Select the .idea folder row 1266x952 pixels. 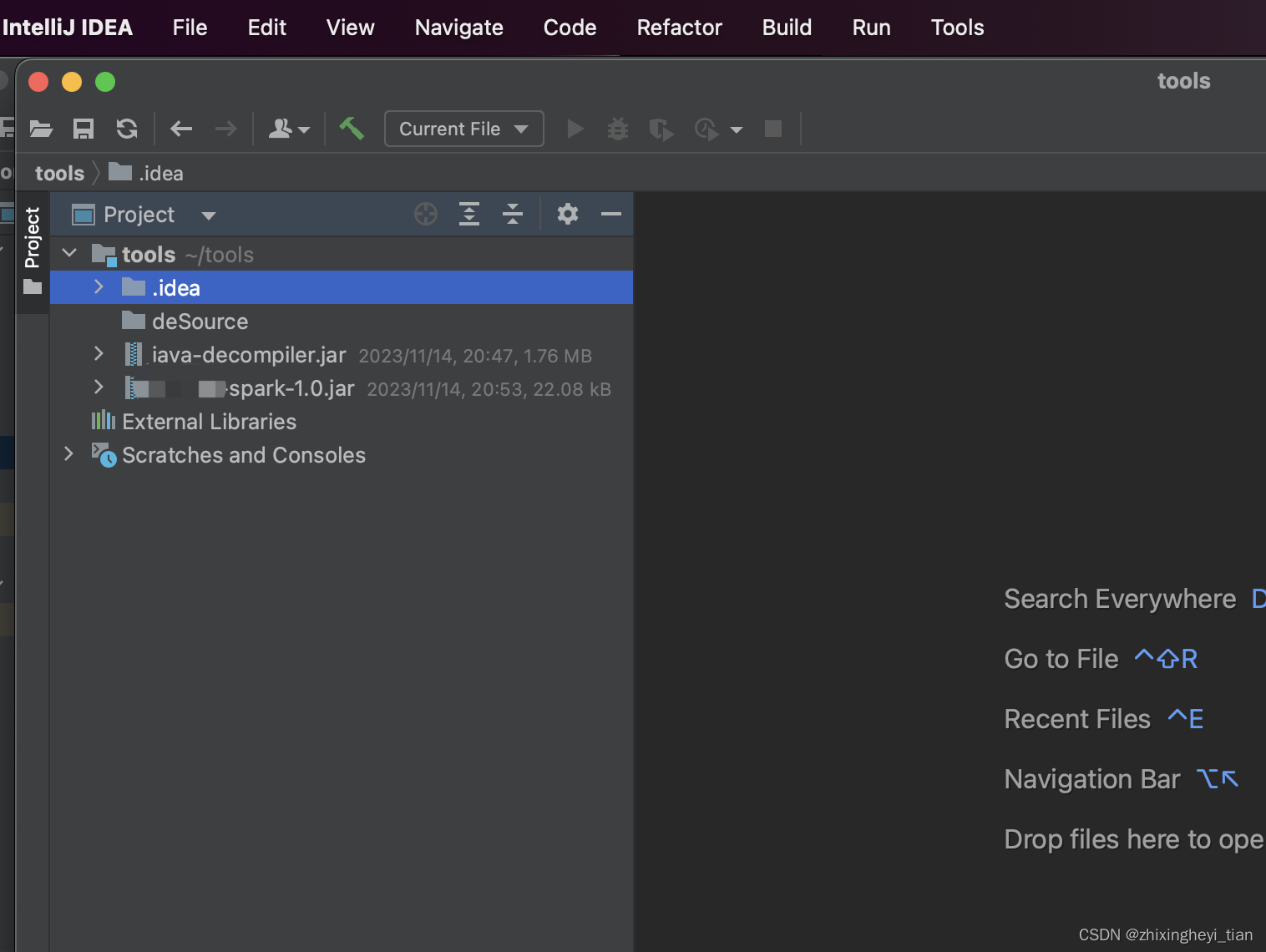pos(342,287)
